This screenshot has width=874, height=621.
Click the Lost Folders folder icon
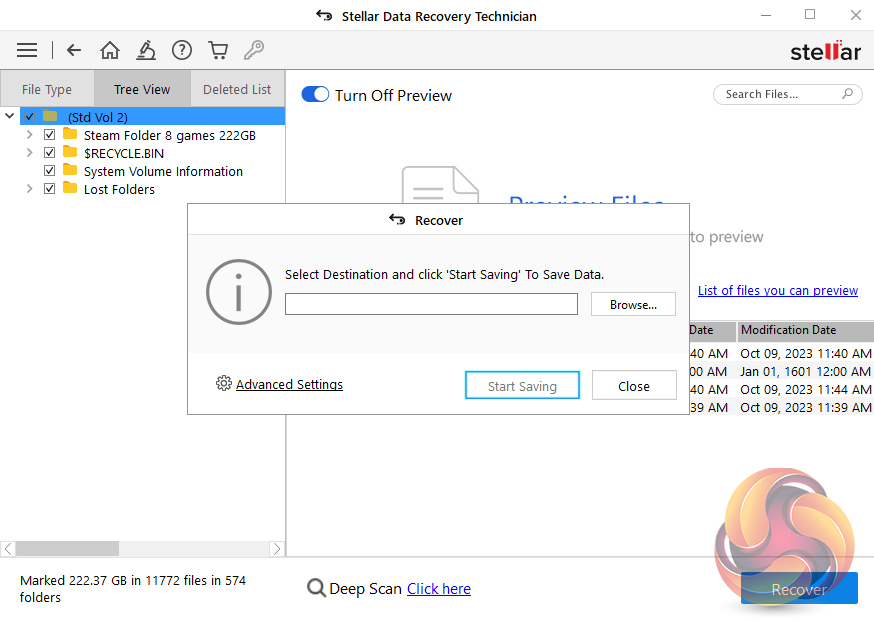[x=70, y=188]
